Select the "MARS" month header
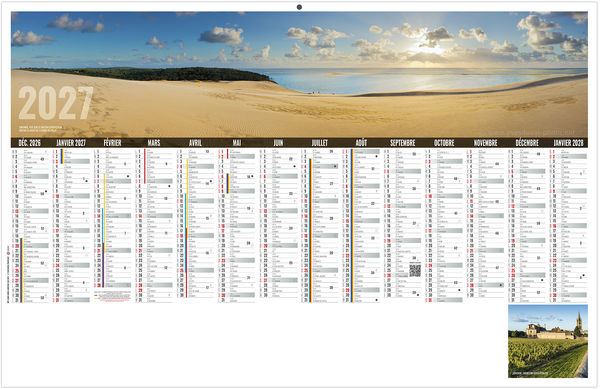The width and height of the screenshot is (600, 389). coord(154,143)
